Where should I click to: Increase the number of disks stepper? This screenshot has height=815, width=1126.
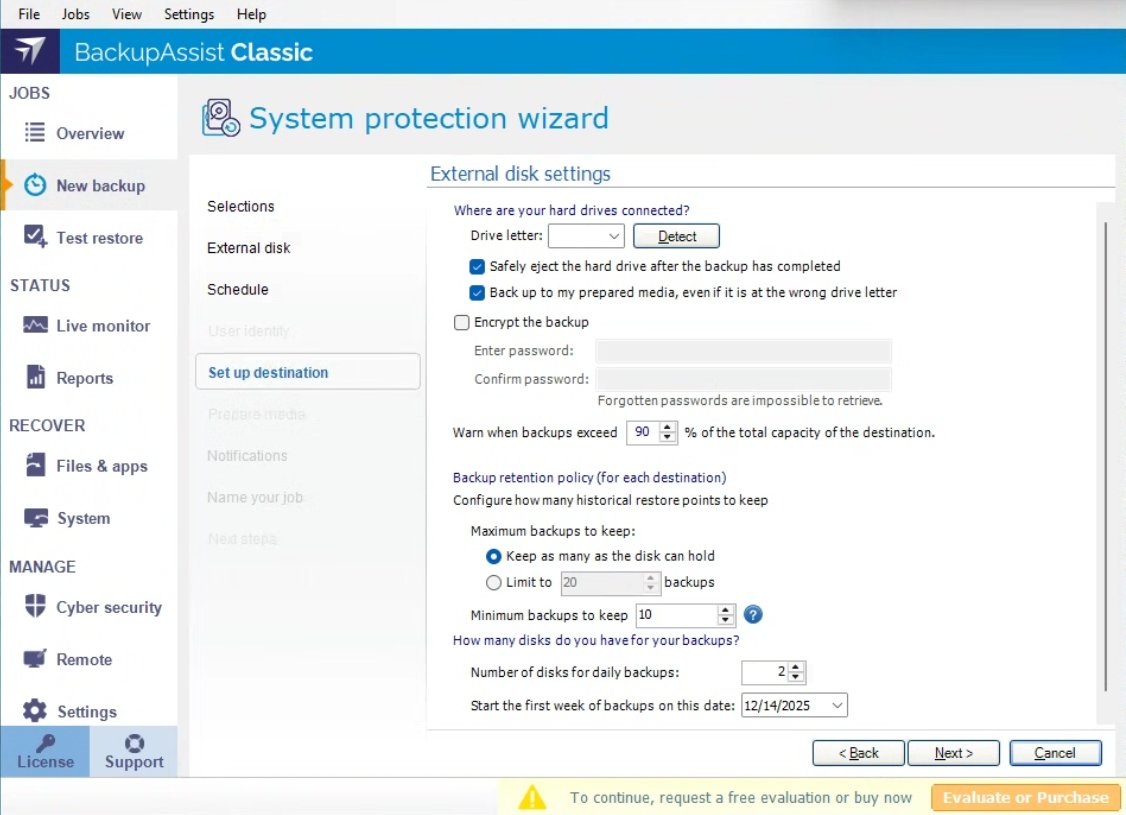(796, 667)
